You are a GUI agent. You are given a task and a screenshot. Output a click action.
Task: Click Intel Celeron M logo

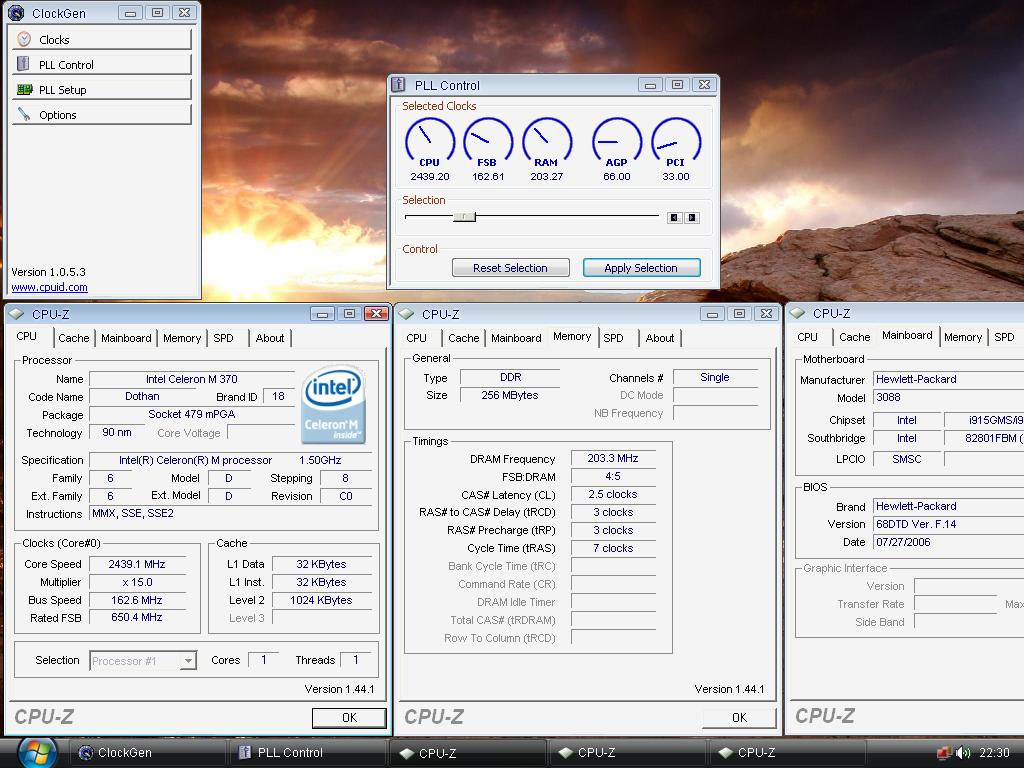click(334, 405)
